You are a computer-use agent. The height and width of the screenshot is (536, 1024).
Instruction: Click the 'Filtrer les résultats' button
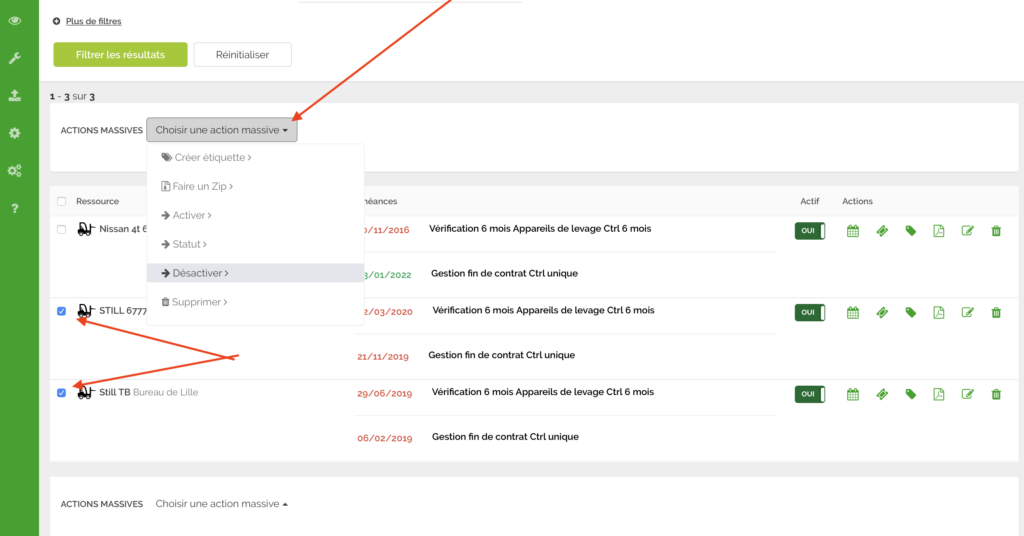[120, 55]
